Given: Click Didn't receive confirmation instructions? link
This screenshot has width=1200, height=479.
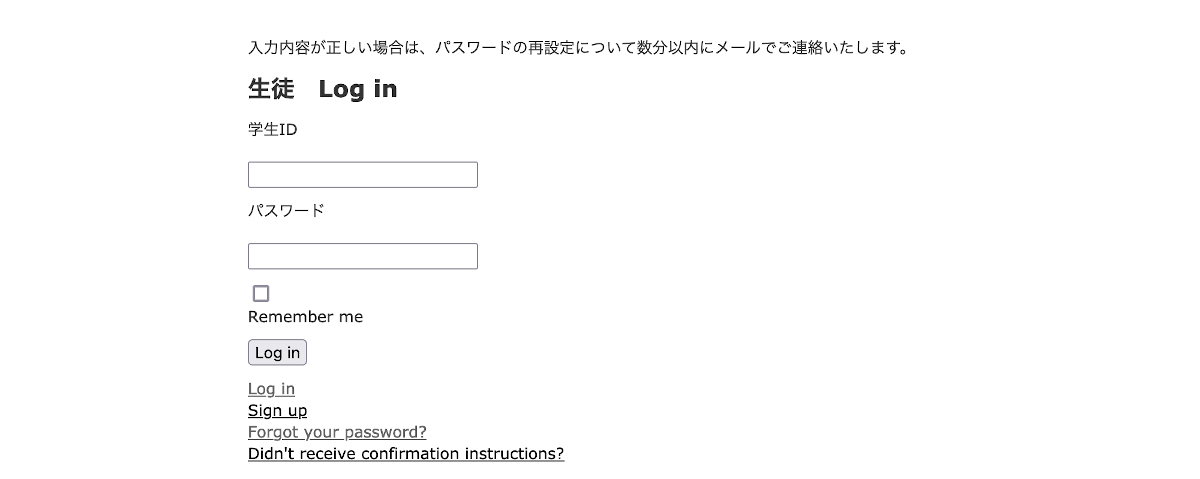Looking at the screenshot, I should 405,454.
